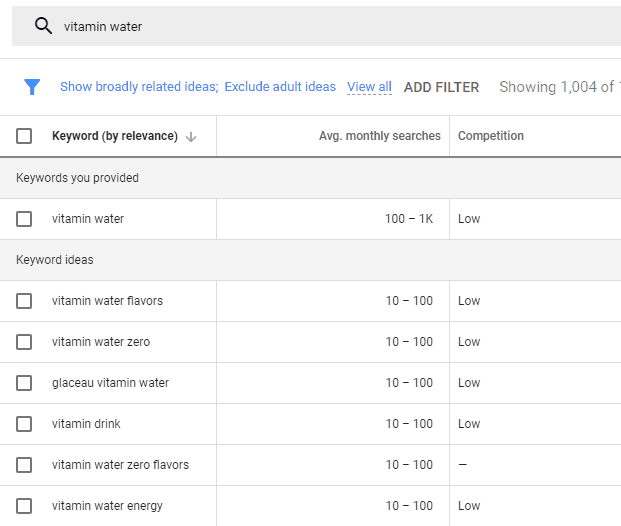Check the glaceau vitamin water row
The image size is (621, 526).
click(x=24, y=383)
